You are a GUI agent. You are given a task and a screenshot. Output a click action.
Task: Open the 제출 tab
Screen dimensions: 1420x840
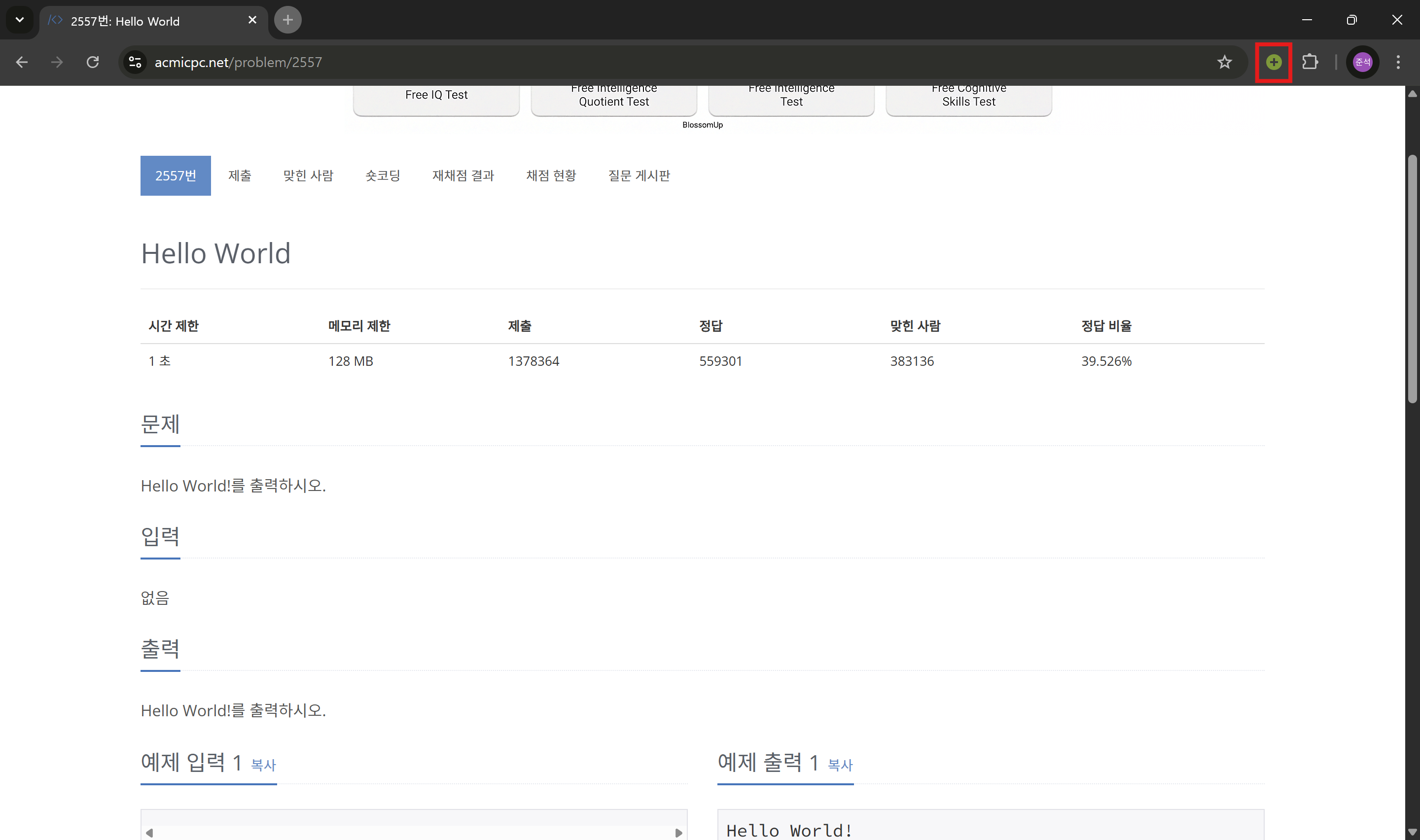point(240,175)
